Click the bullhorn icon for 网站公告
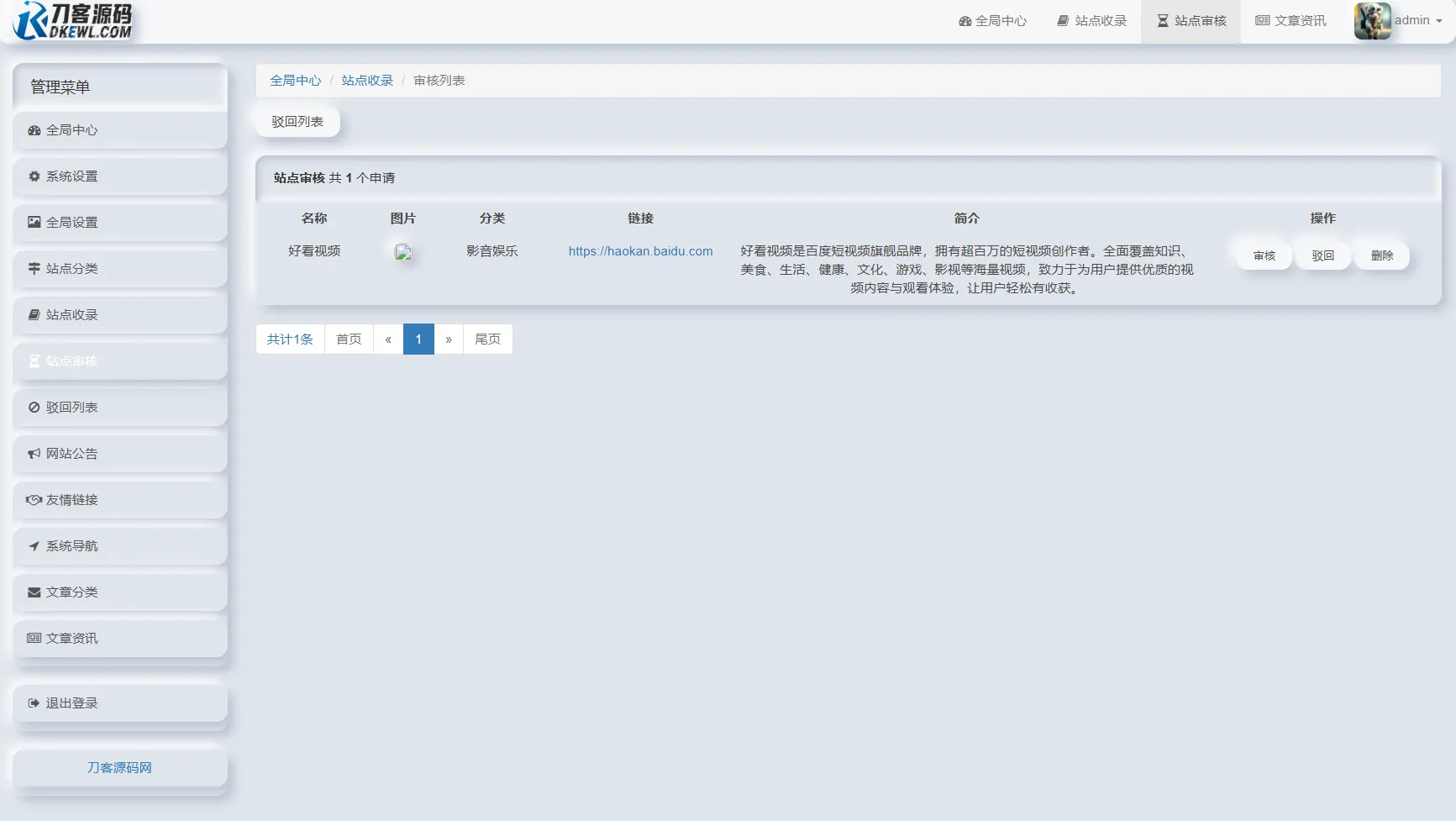 pos(34,453)
